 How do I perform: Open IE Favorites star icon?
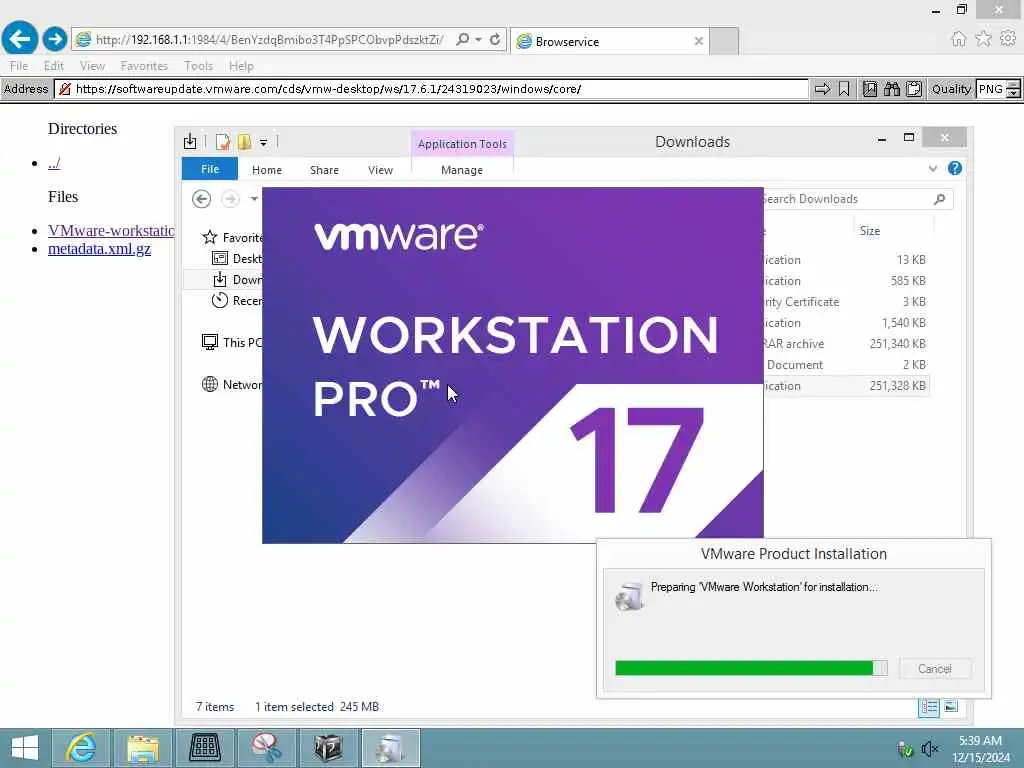(983, 39)
